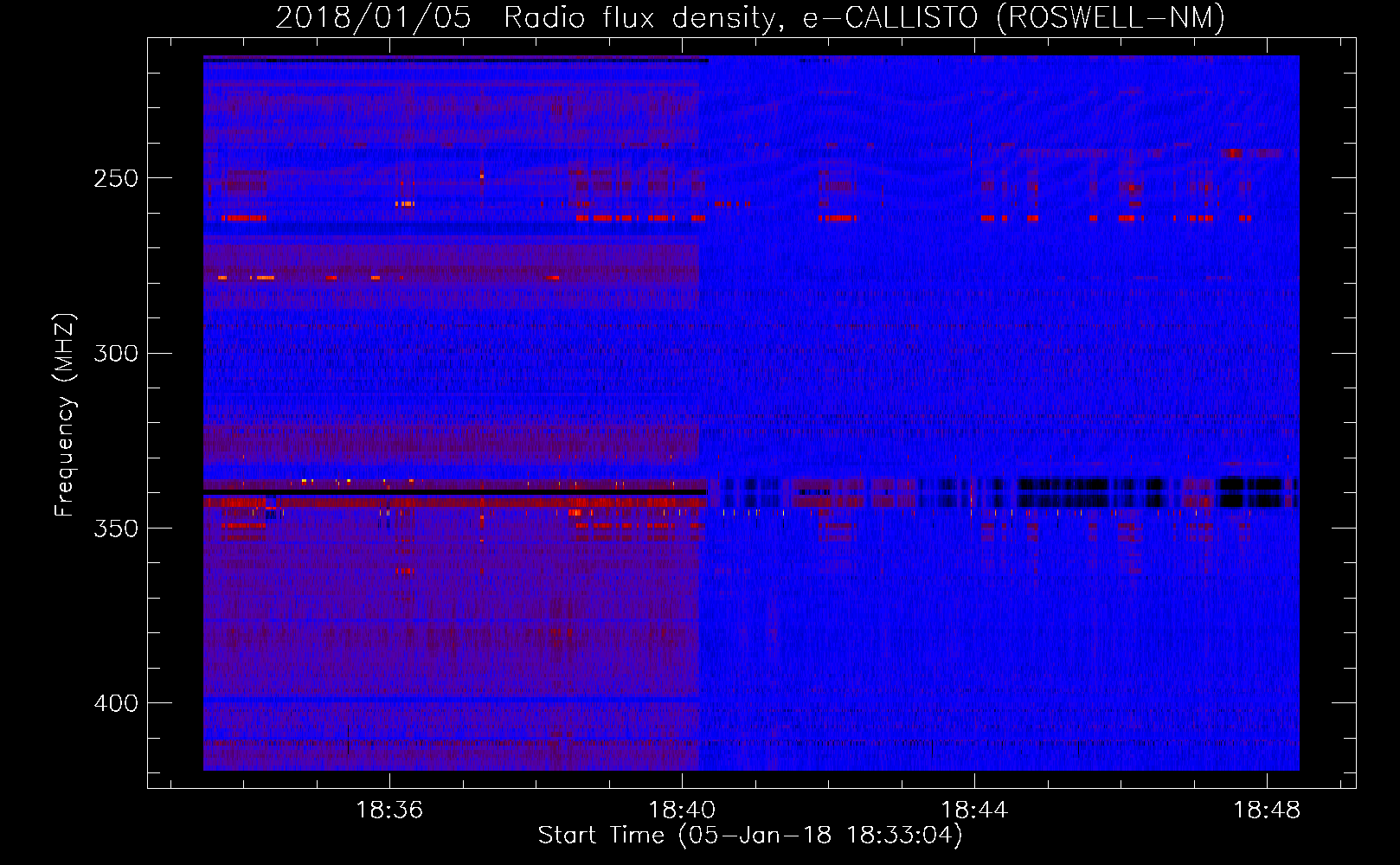Click the 400 frequency tick label

[x=116, y=703]
